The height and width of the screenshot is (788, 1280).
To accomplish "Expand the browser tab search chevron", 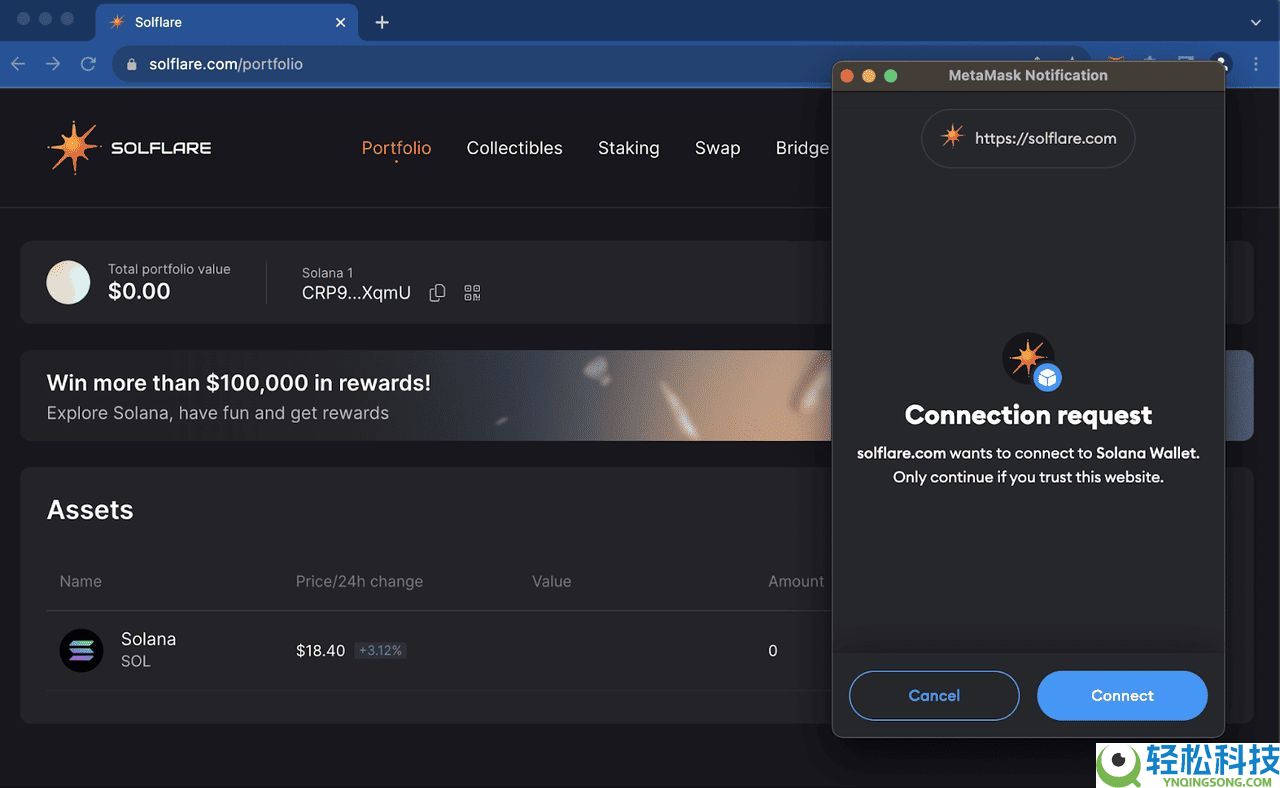I will 1256,22.
